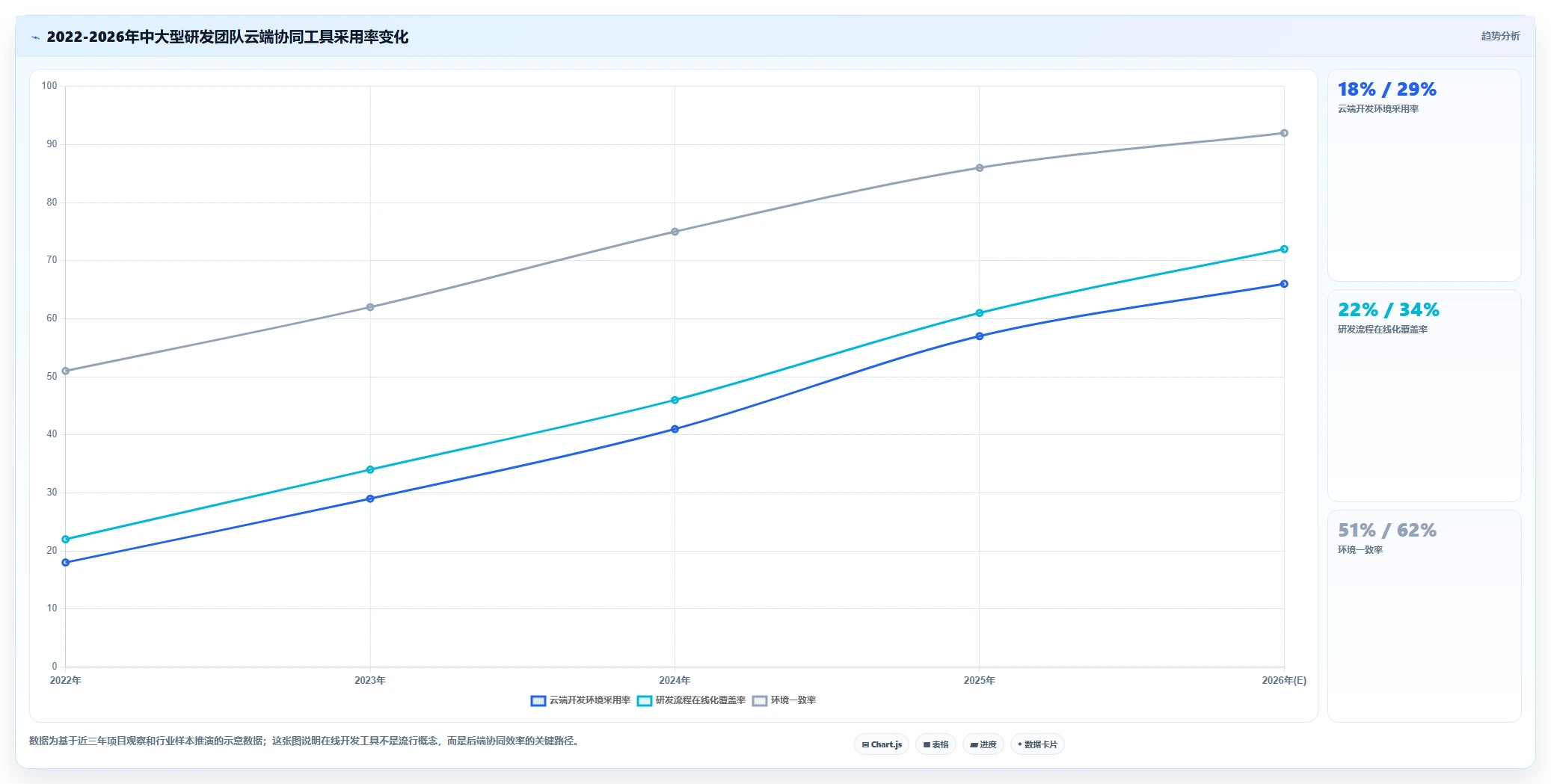Click the y-axis label 70
The height and width of the screenshot is (784, 1551).
coord(52,260)
